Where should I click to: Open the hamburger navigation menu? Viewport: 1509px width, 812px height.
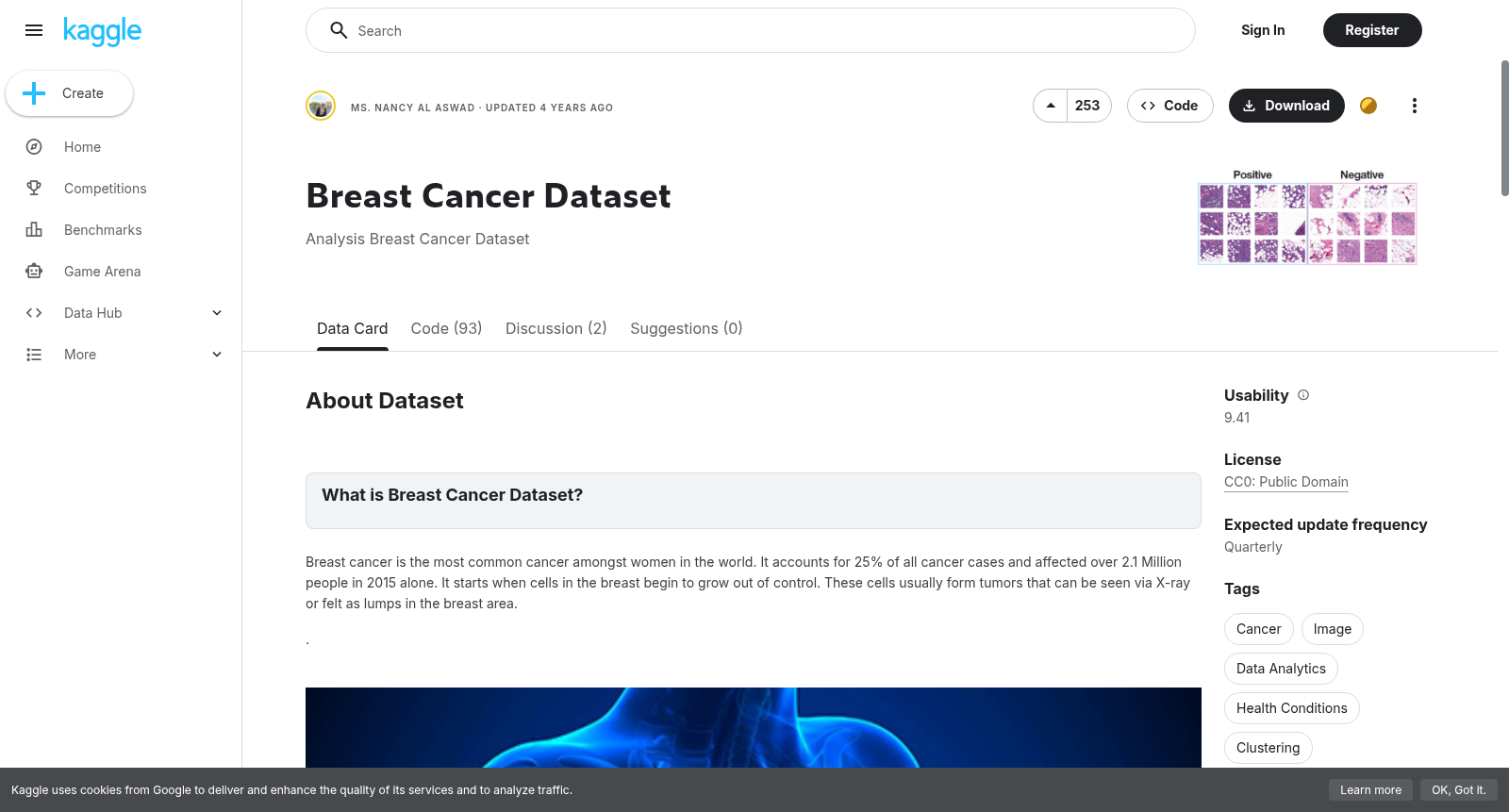(34, 30)
